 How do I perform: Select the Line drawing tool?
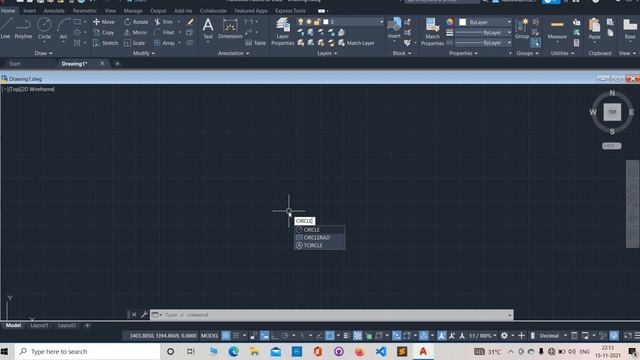tap(5, 29)
